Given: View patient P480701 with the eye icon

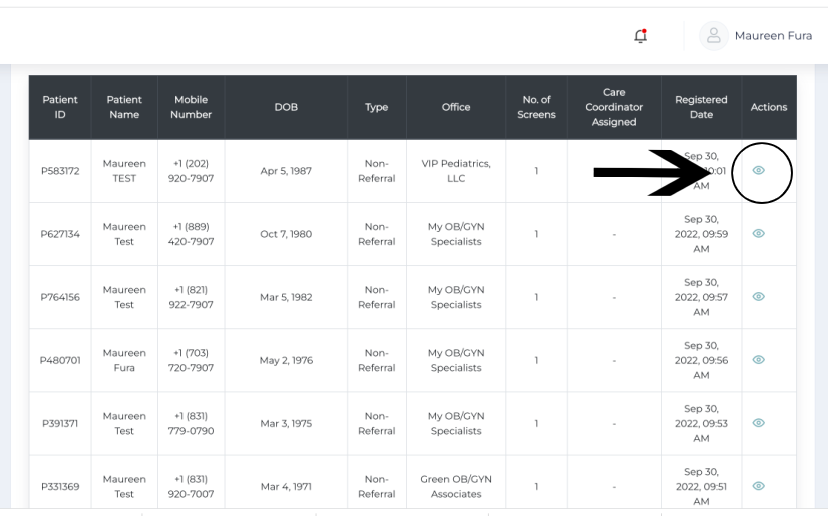Looking at the screenshot, I should [758, 360].
